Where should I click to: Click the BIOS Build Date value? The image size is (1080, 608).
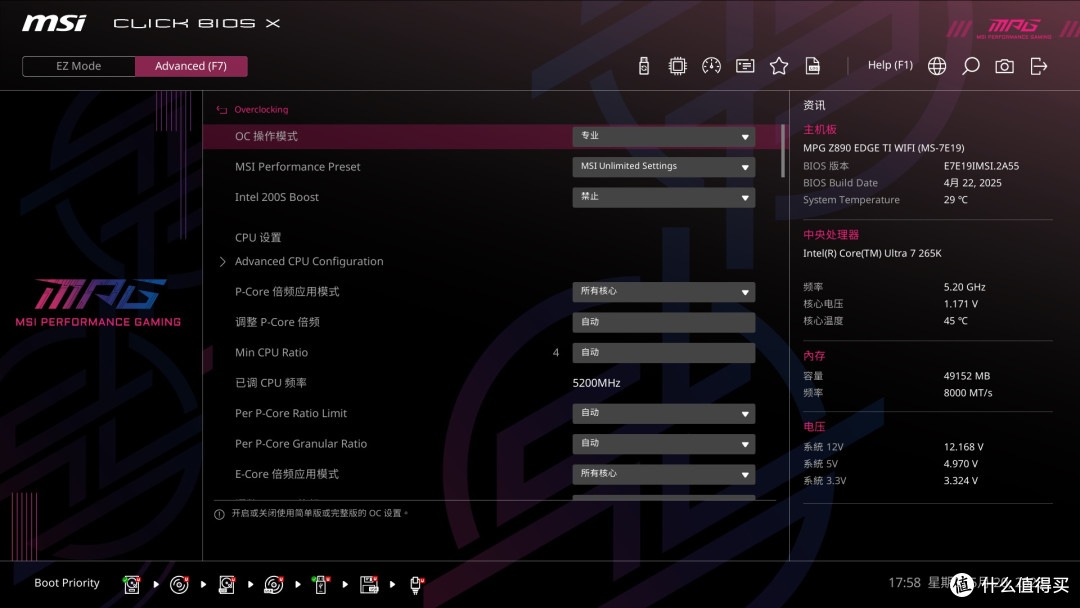pos(973,183)
